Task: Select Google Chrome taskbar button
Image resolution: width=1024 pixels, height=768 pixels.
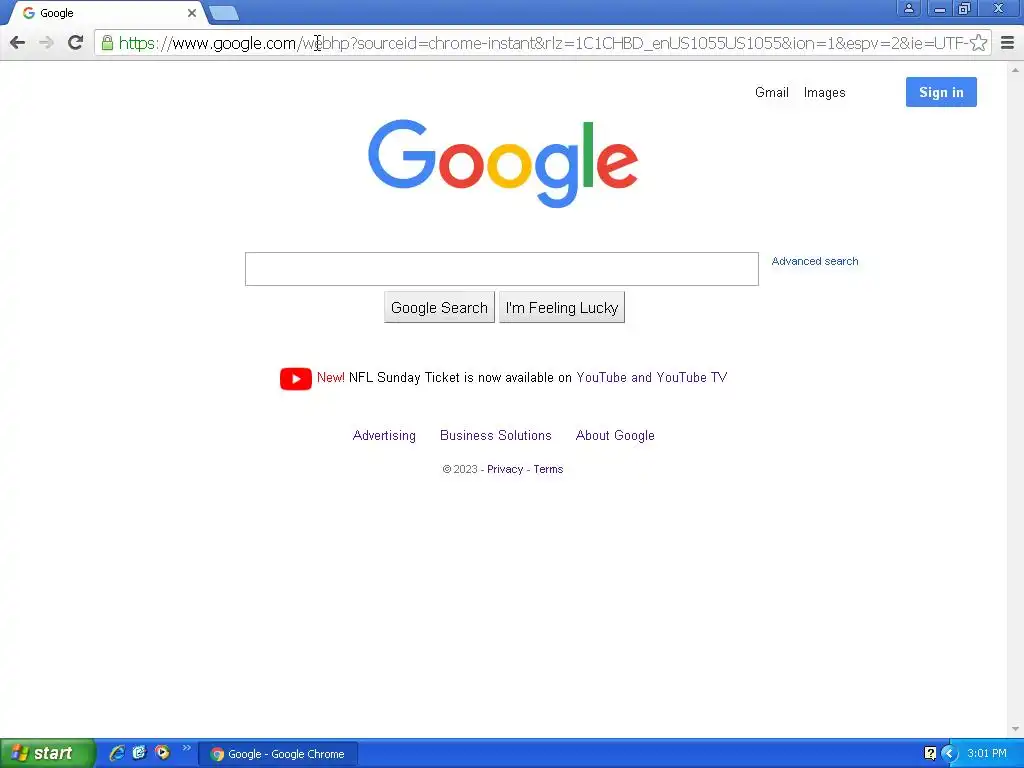Action: click(278, 754)
